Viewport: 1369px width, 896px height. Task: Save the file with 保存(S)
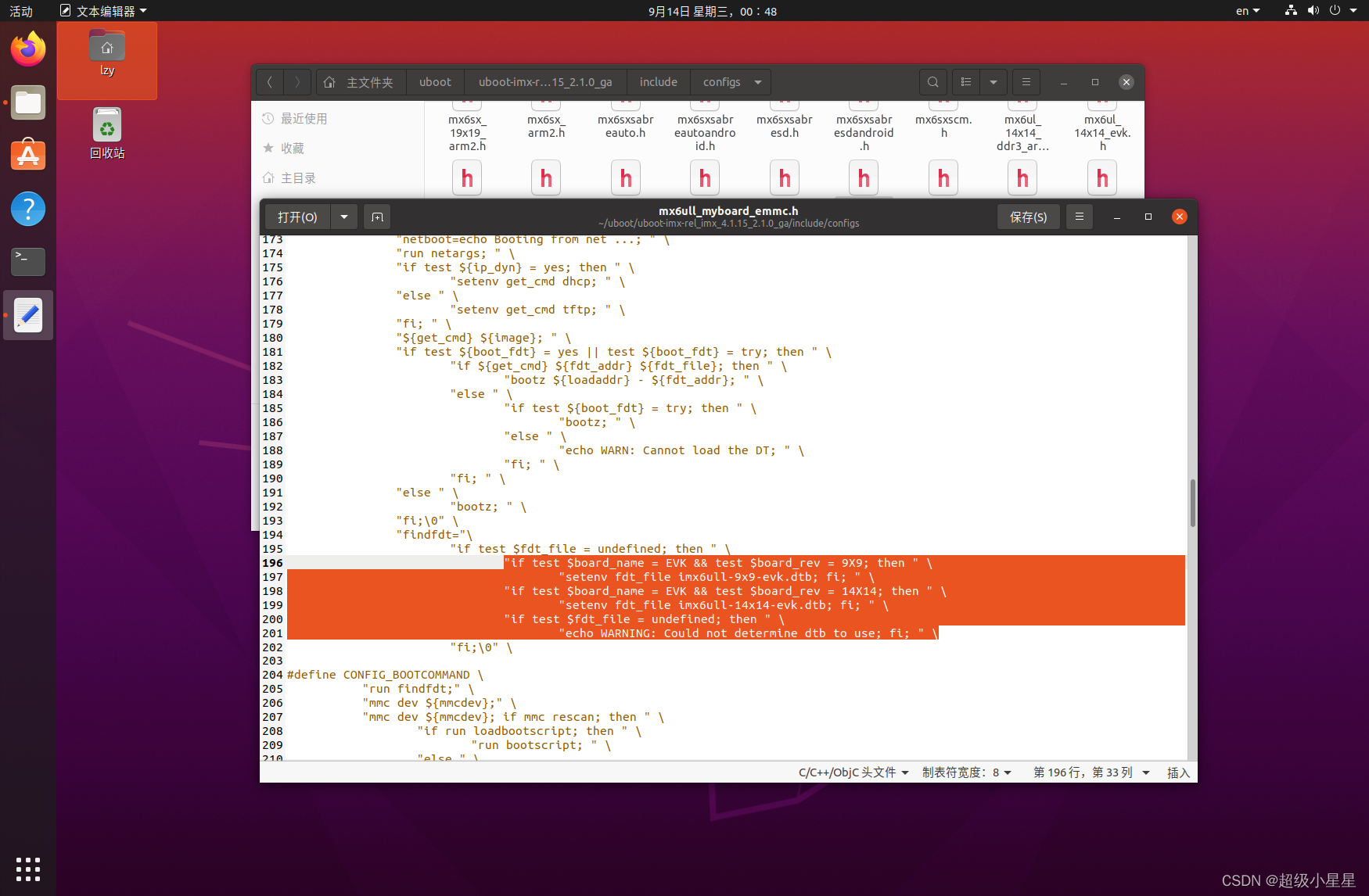tap(1028, 217)
